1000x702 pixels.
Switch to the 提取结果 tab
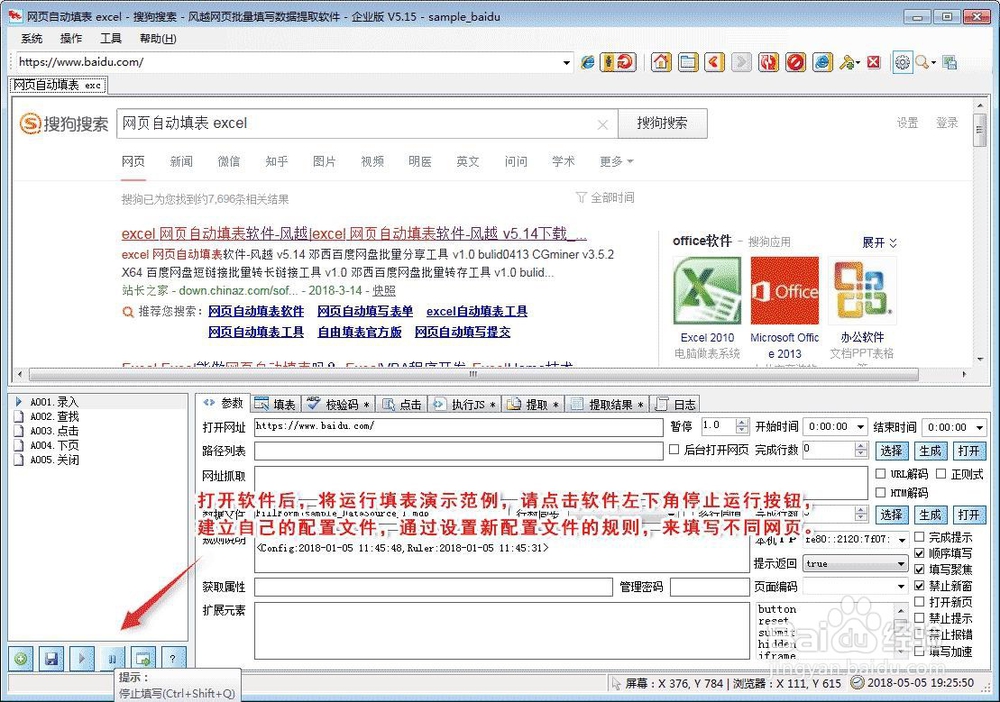click(x=607, y=404)
